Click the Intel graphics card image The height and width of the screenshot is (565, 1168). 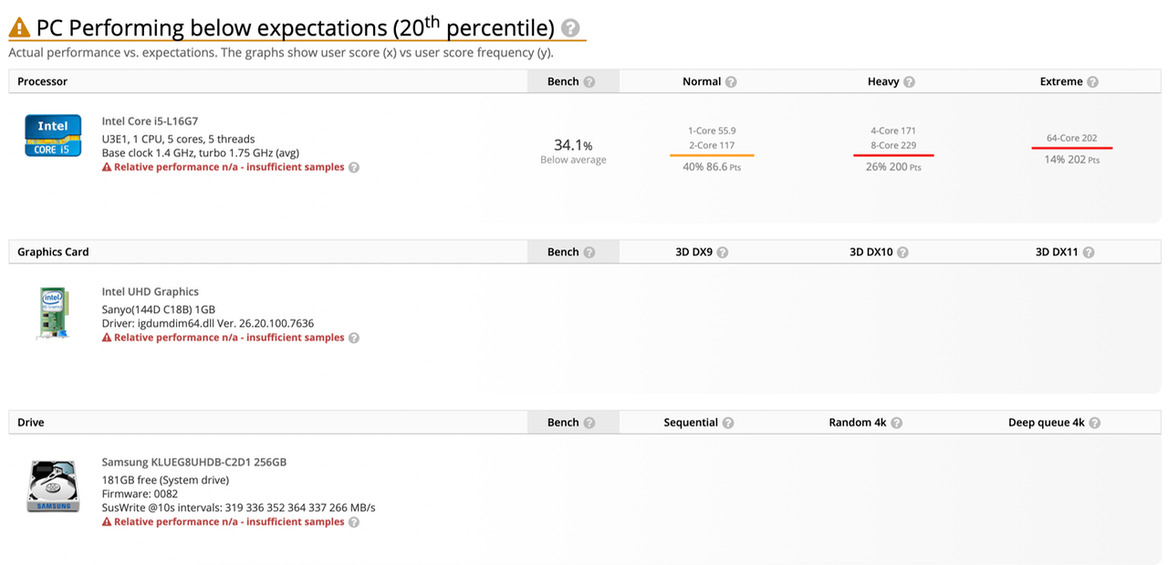[53, 313]
